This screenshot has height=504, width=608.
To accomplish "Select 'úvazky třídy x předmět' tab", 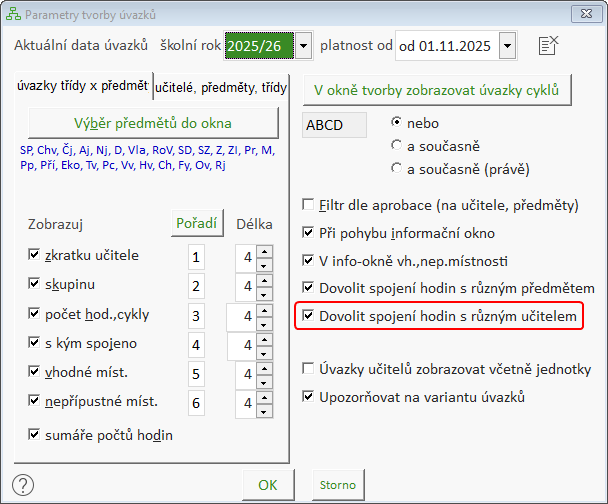I will tap(82, 86).
